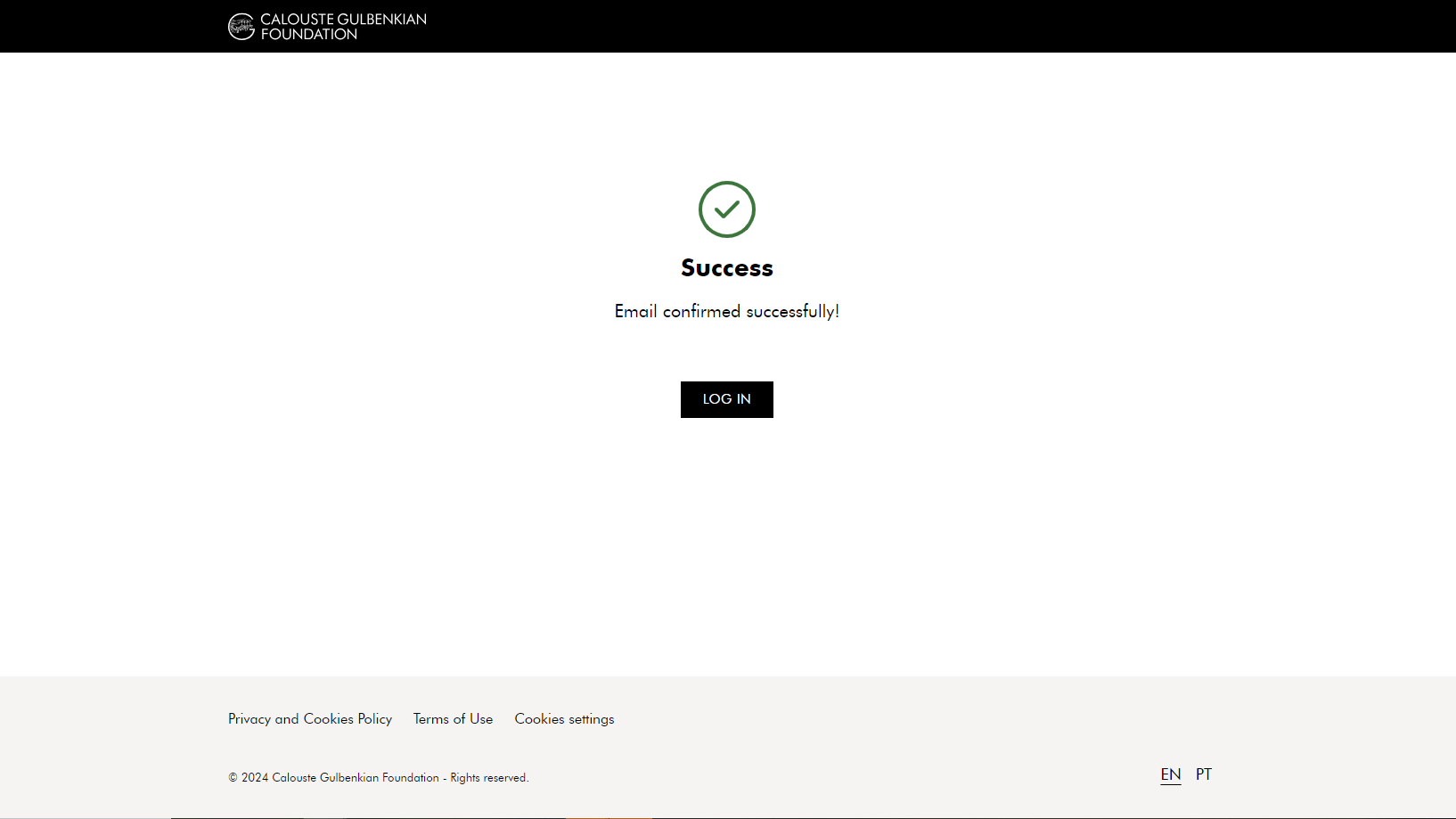Open Cookies settings in the footer
1456x819 pixels.
coord(564,719)
